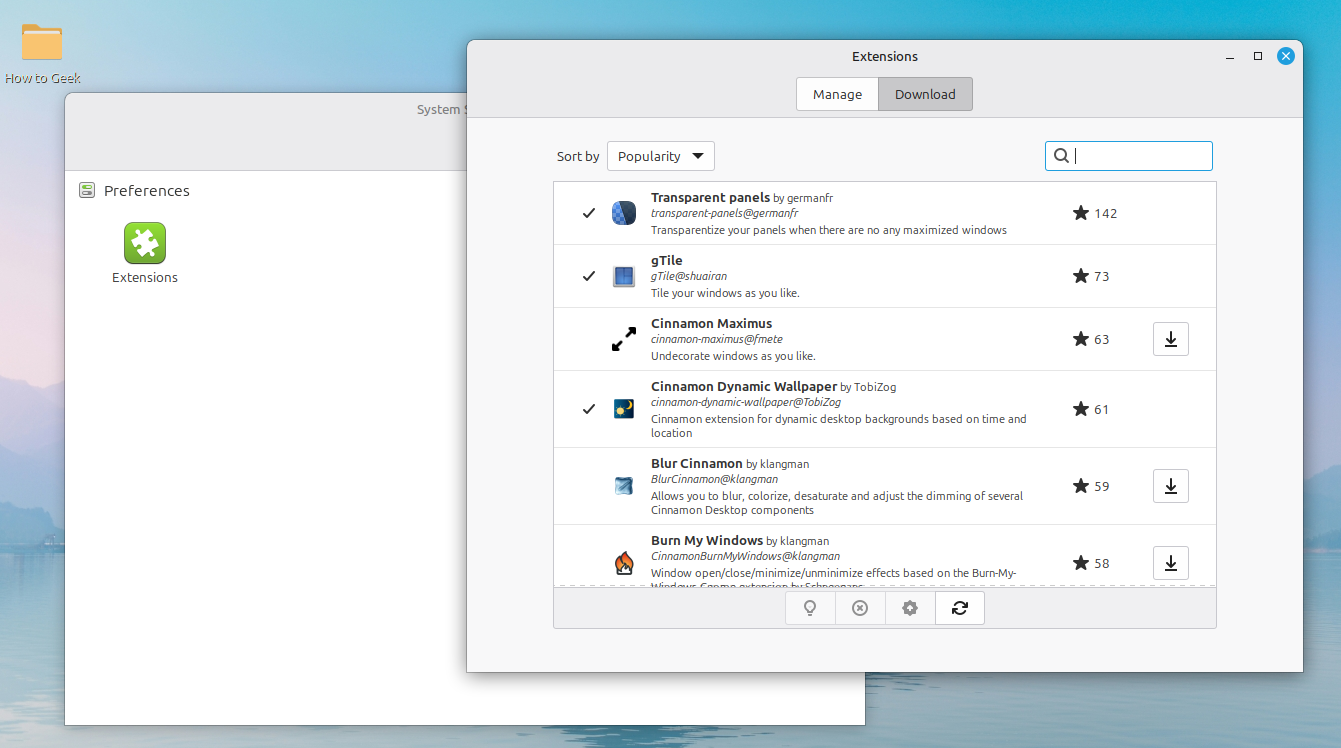
Task: Click the Transparent panels title text
Action: click(711, 198)
